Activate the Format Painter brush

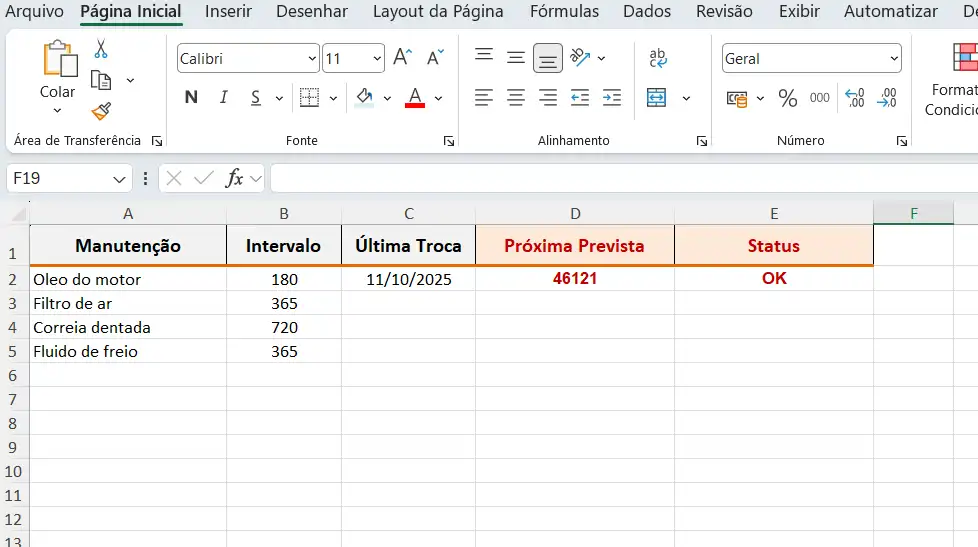(x=100, y=111)
